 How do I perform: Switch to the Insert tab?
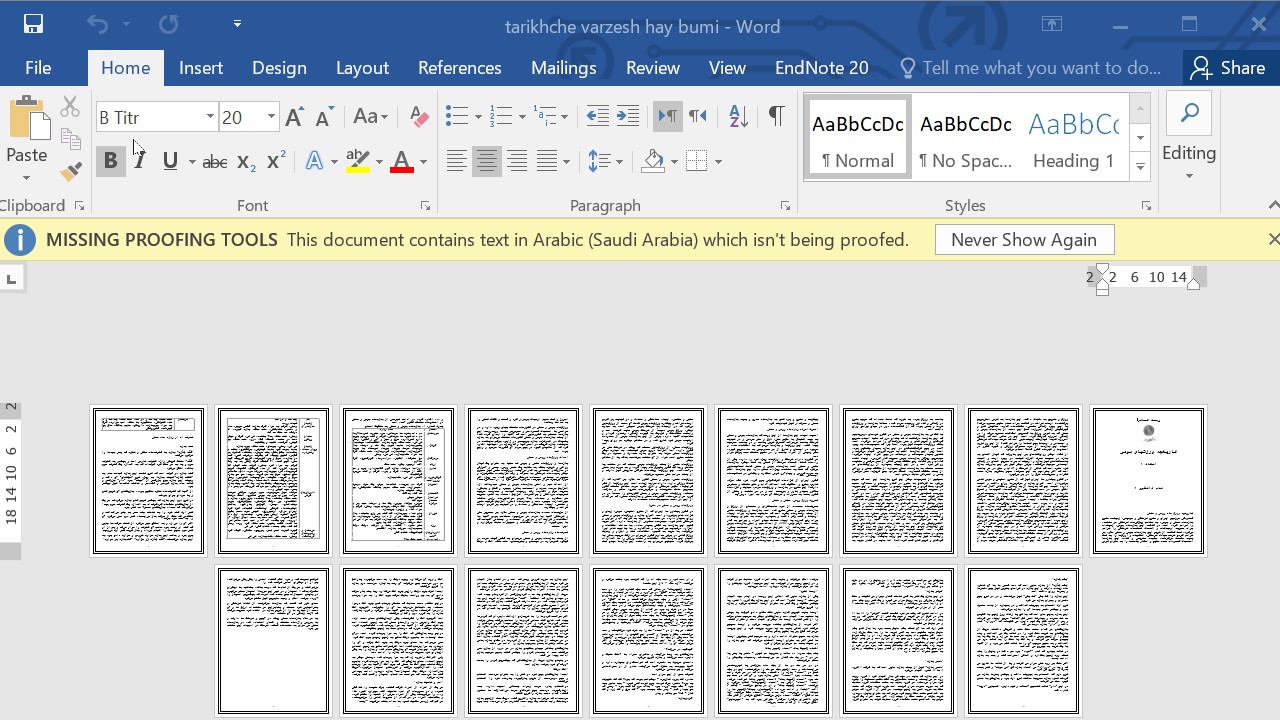(201, 68)
